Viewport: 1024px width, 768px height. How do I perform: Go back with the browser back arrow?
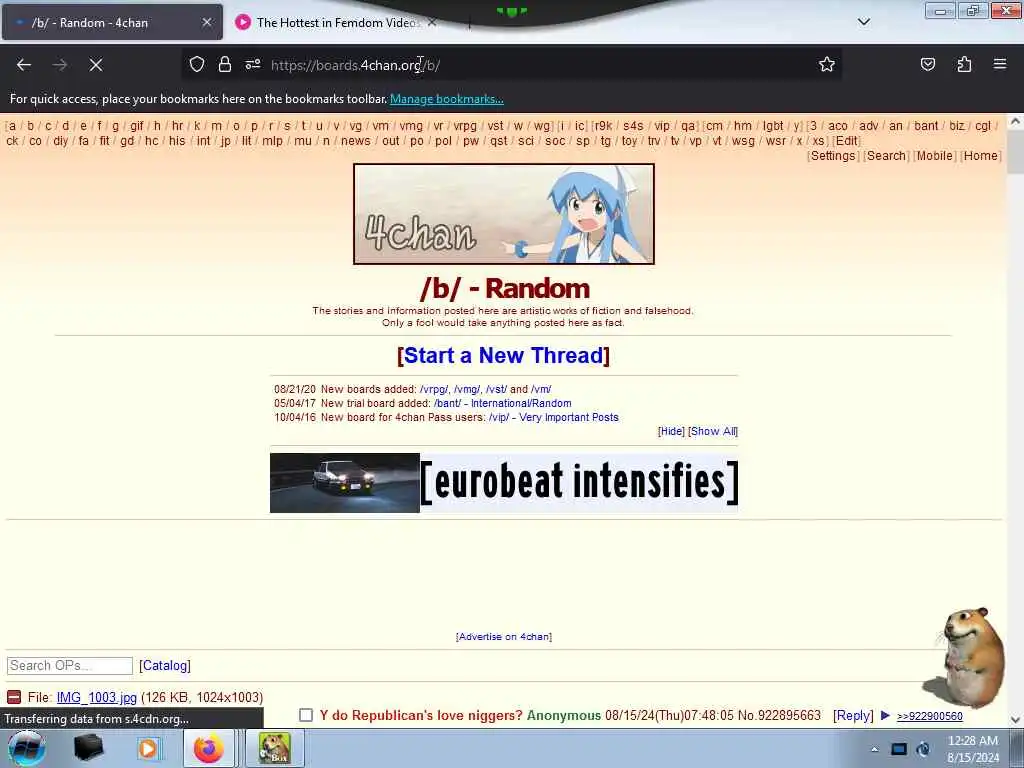[x=24, y=65]
